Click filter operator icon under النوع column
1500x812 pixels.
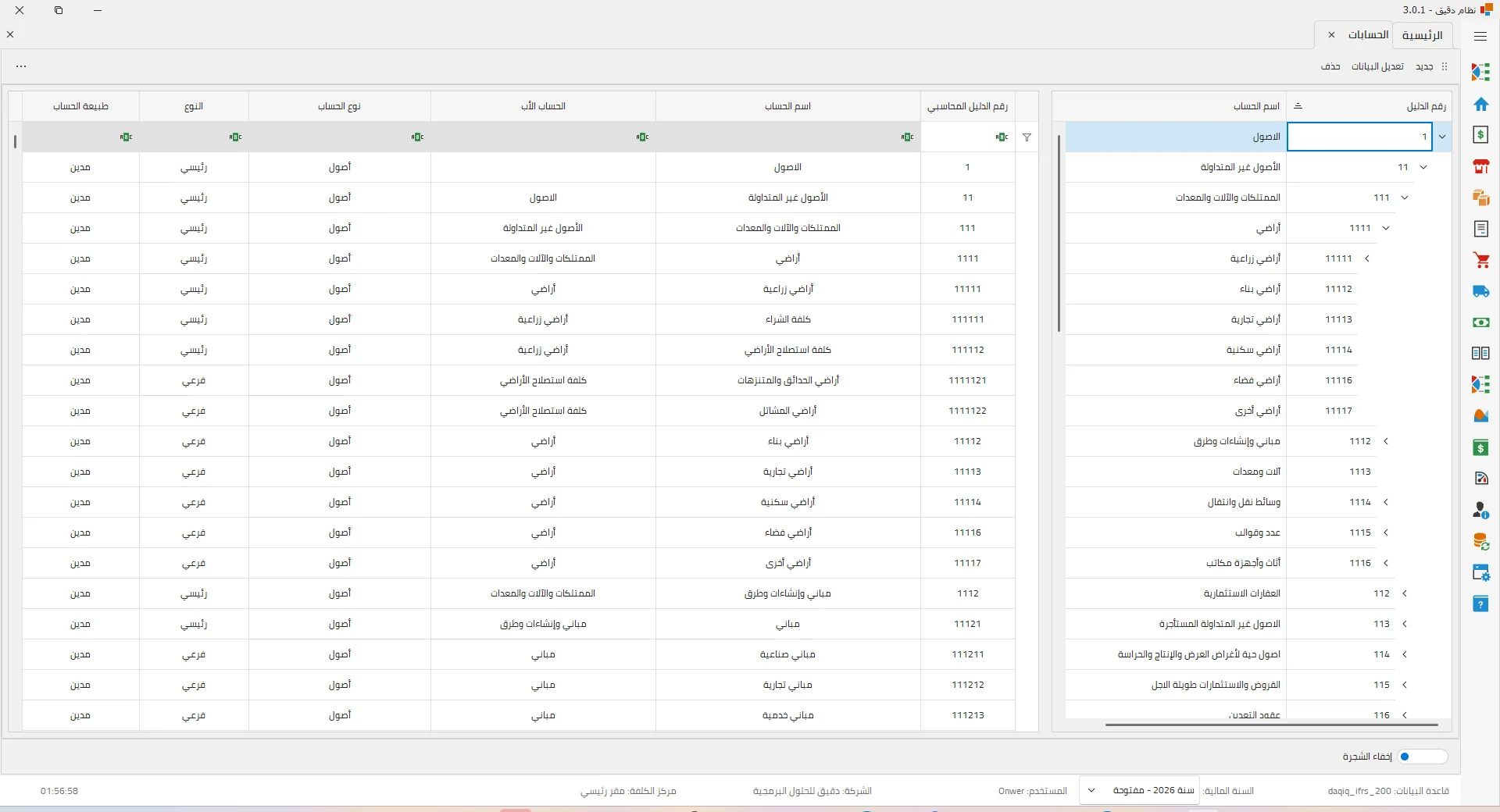235,137
